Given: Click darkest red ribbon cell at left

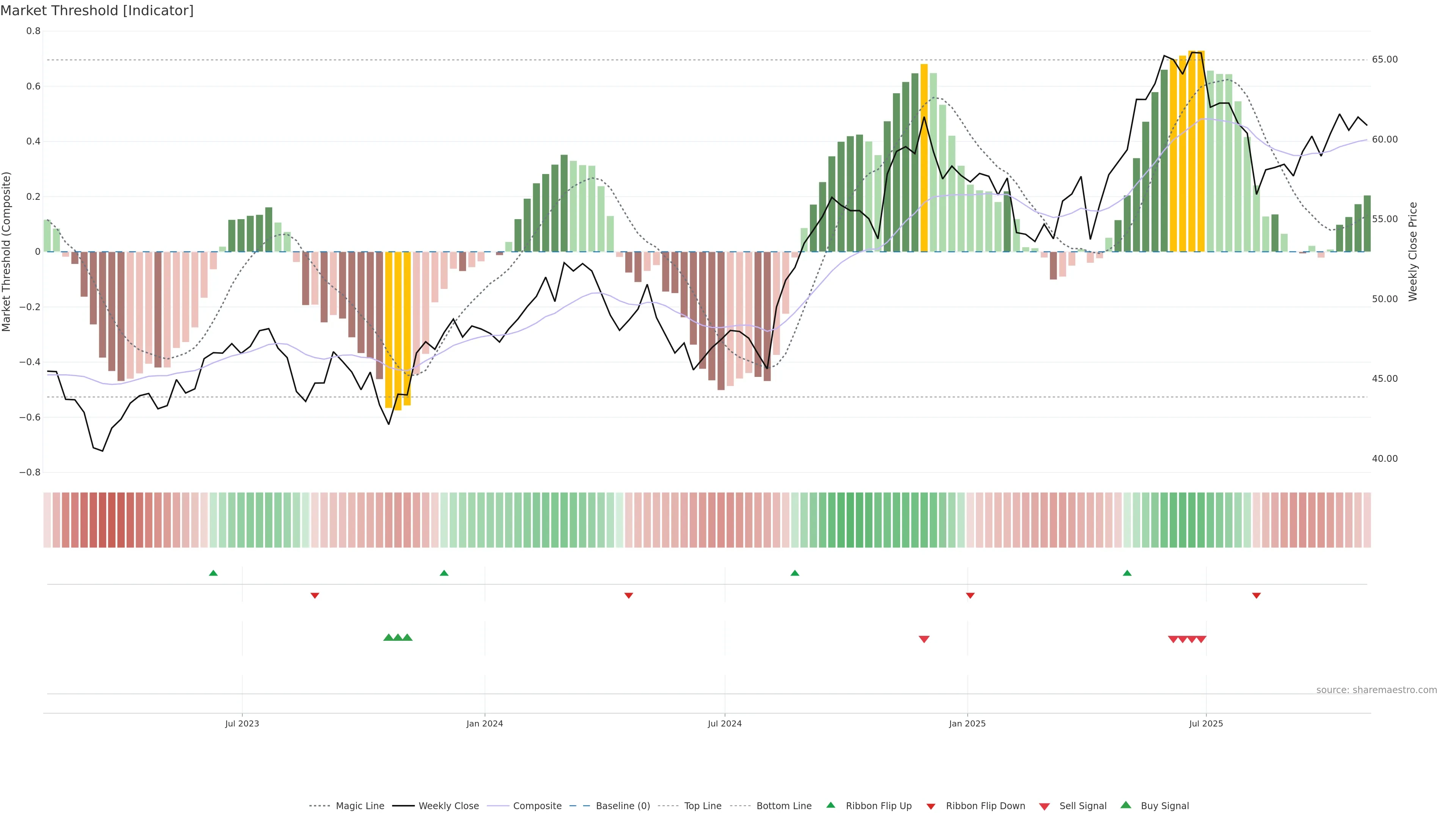Looking at the screenshot, I should [112, 520].
